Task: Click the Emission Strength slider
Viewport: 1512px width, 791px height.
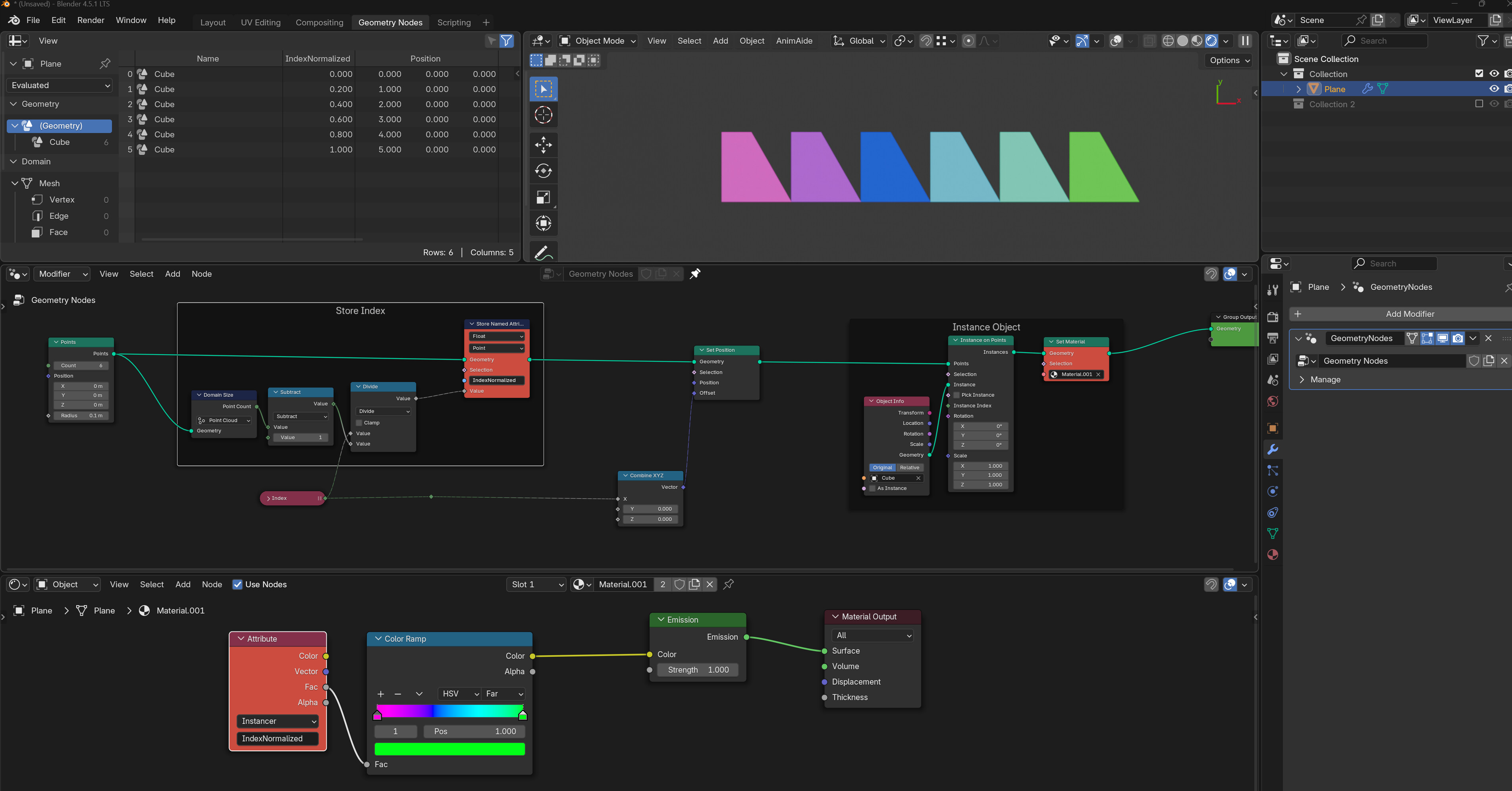Action: coord(698,670)
